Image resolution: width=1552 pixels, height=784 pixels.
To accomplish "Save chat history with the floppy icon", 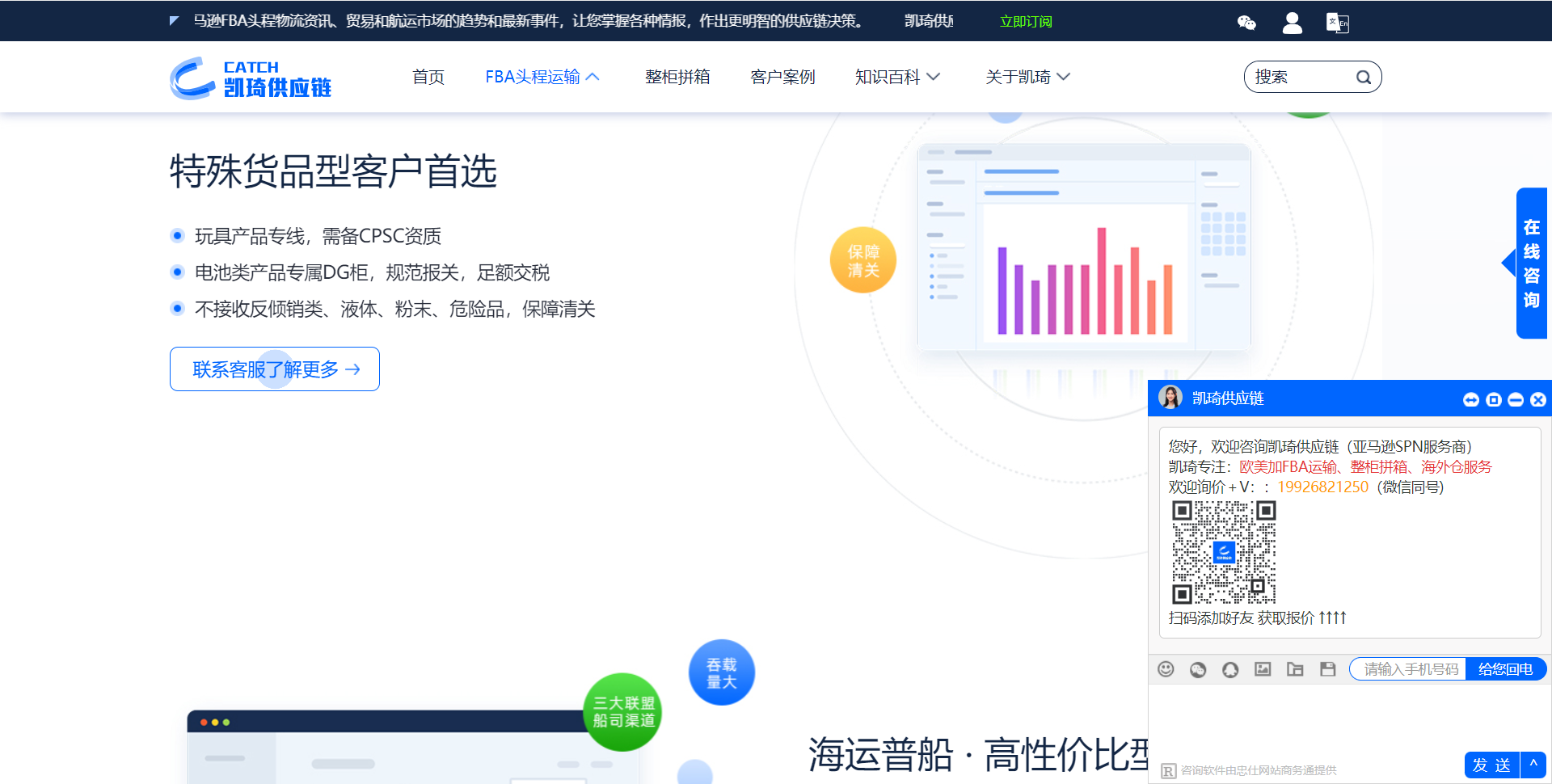I will pyautogui.click(x=1327, y=669).
